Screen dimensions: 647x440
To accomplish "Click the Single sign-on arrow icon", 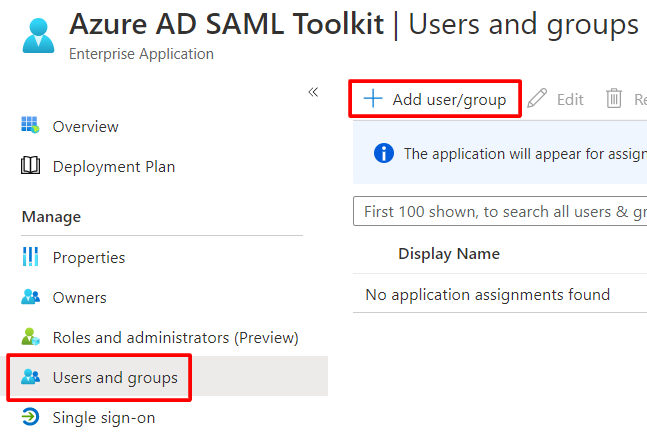I will (x=31, y=417).
